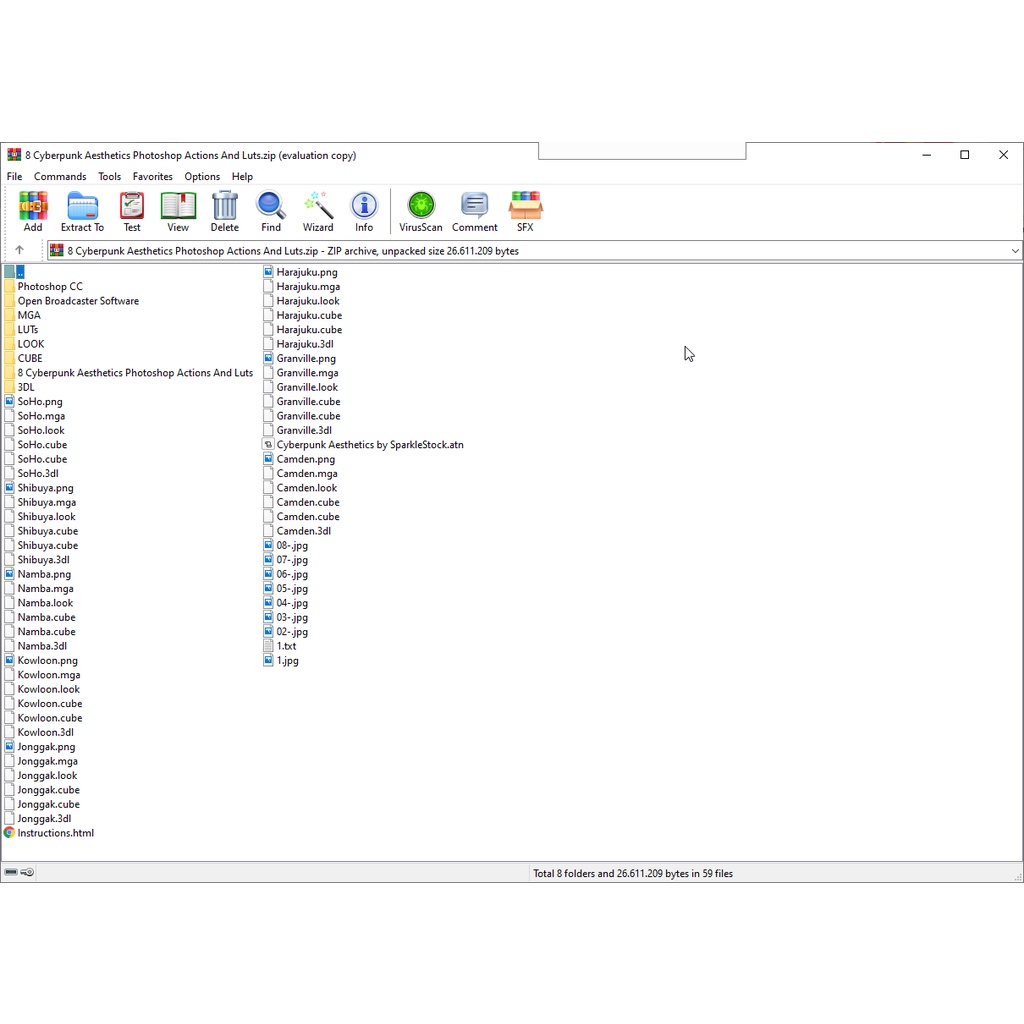Select Cyberpunk Aesthetics by SparkleStock.atn file
This screenshot has height=1024, width=1024.
coord(369,445)
